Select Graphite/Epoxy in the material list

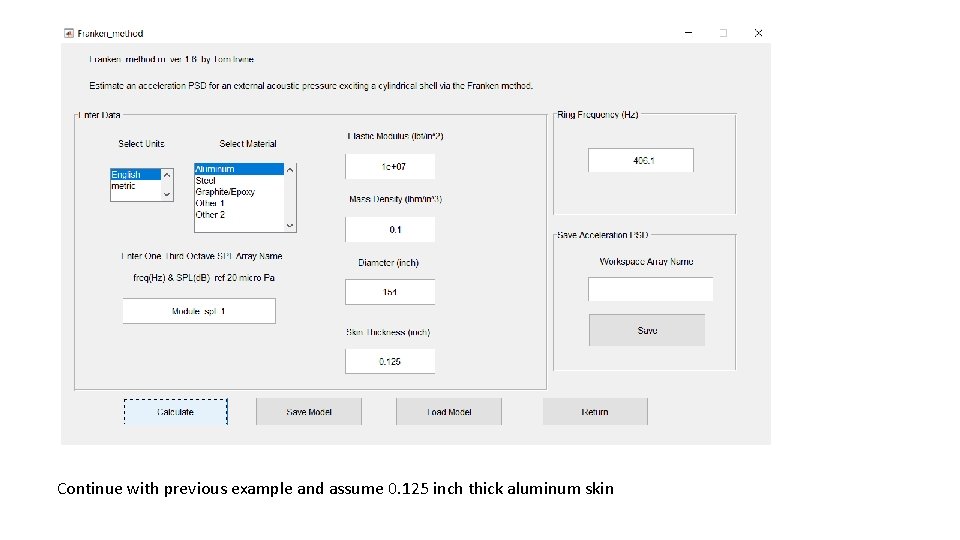[239, 192]
